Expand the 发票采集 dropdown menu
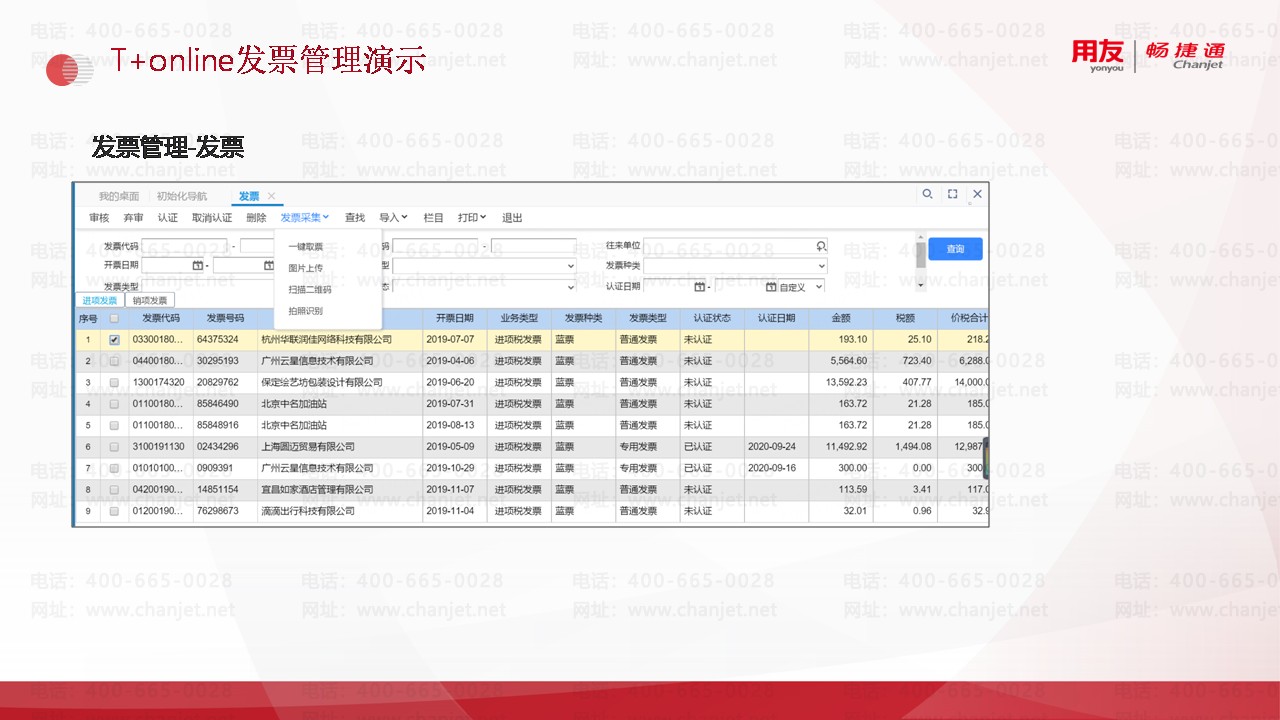Image resolution: width=1280 pixels, height=720 pixels. [x=305, y=217]
